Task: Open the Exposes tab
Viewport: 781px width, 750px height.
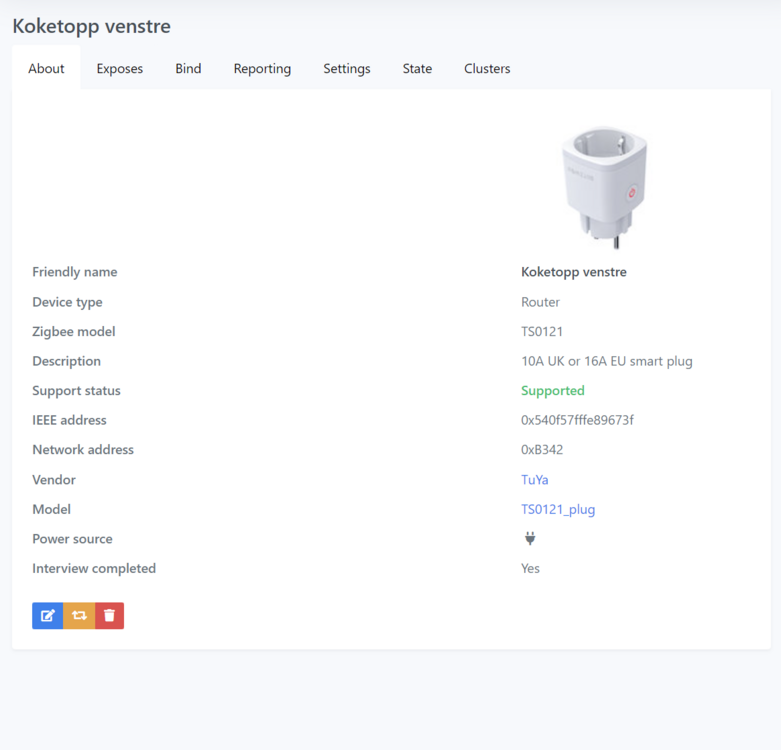Action: 120,69
